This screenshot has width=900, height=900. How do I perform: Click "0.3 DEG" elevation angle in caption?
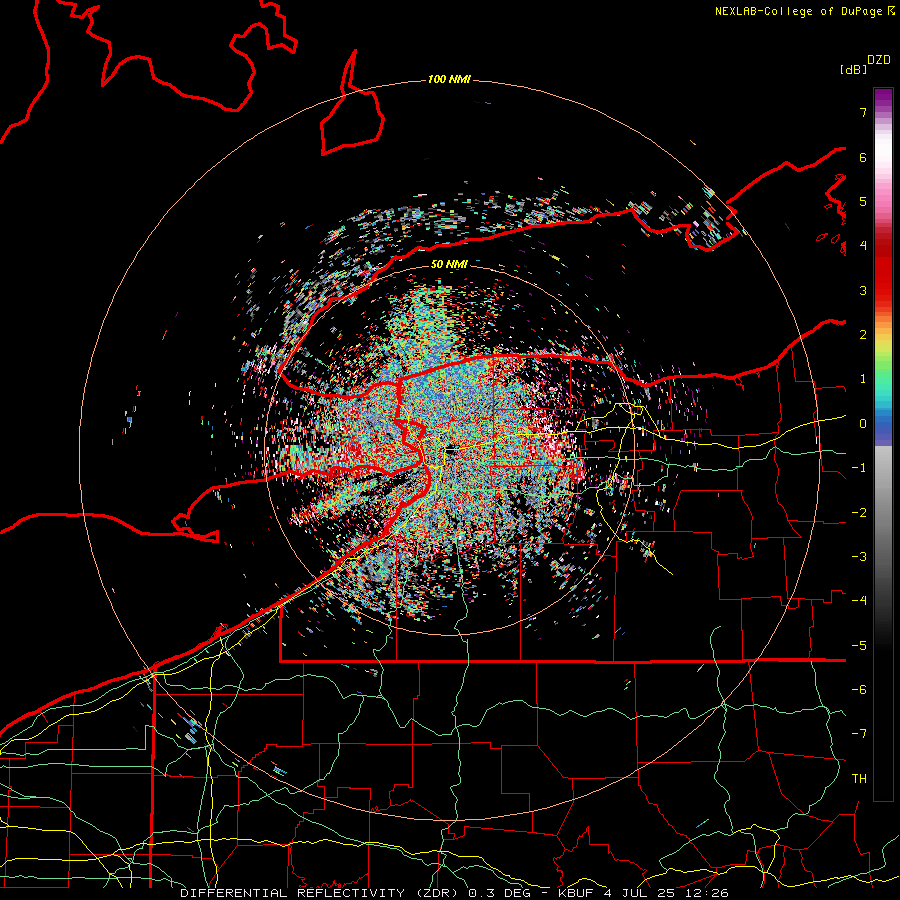click(x=500, y=893)
